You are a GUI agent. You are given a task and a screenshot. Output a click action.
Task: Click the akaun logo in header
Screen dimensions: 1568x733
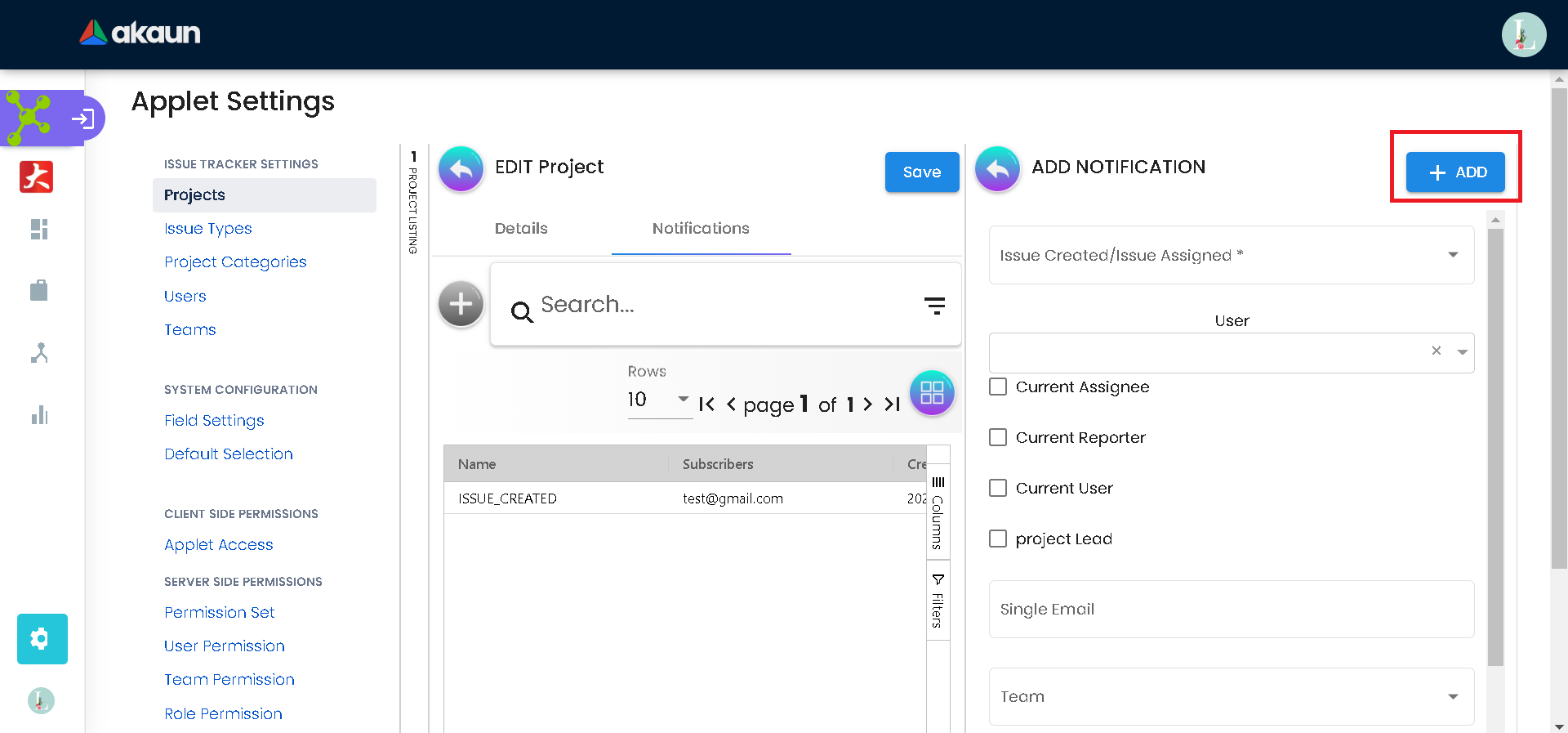click(x=140, y=33)
